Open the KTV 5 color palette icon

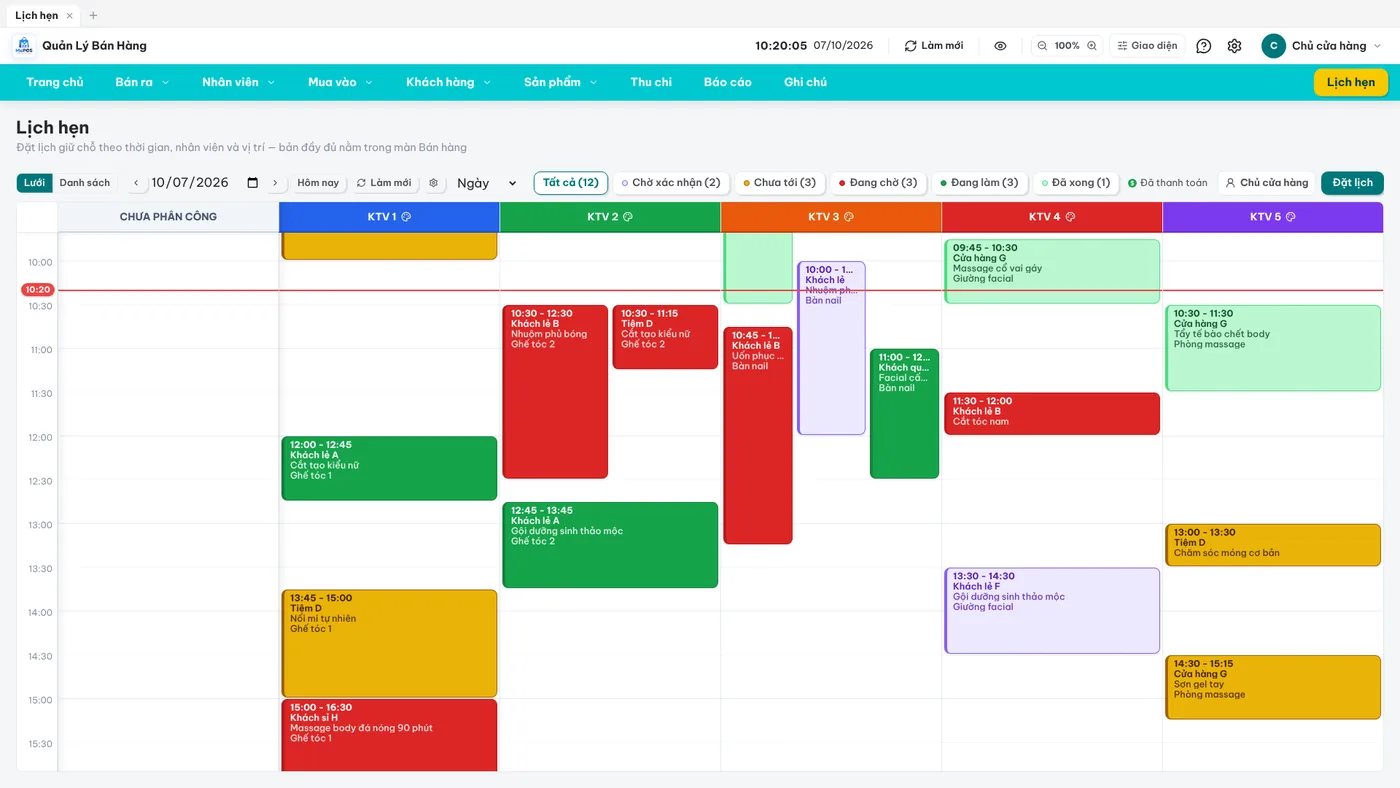1291,217
